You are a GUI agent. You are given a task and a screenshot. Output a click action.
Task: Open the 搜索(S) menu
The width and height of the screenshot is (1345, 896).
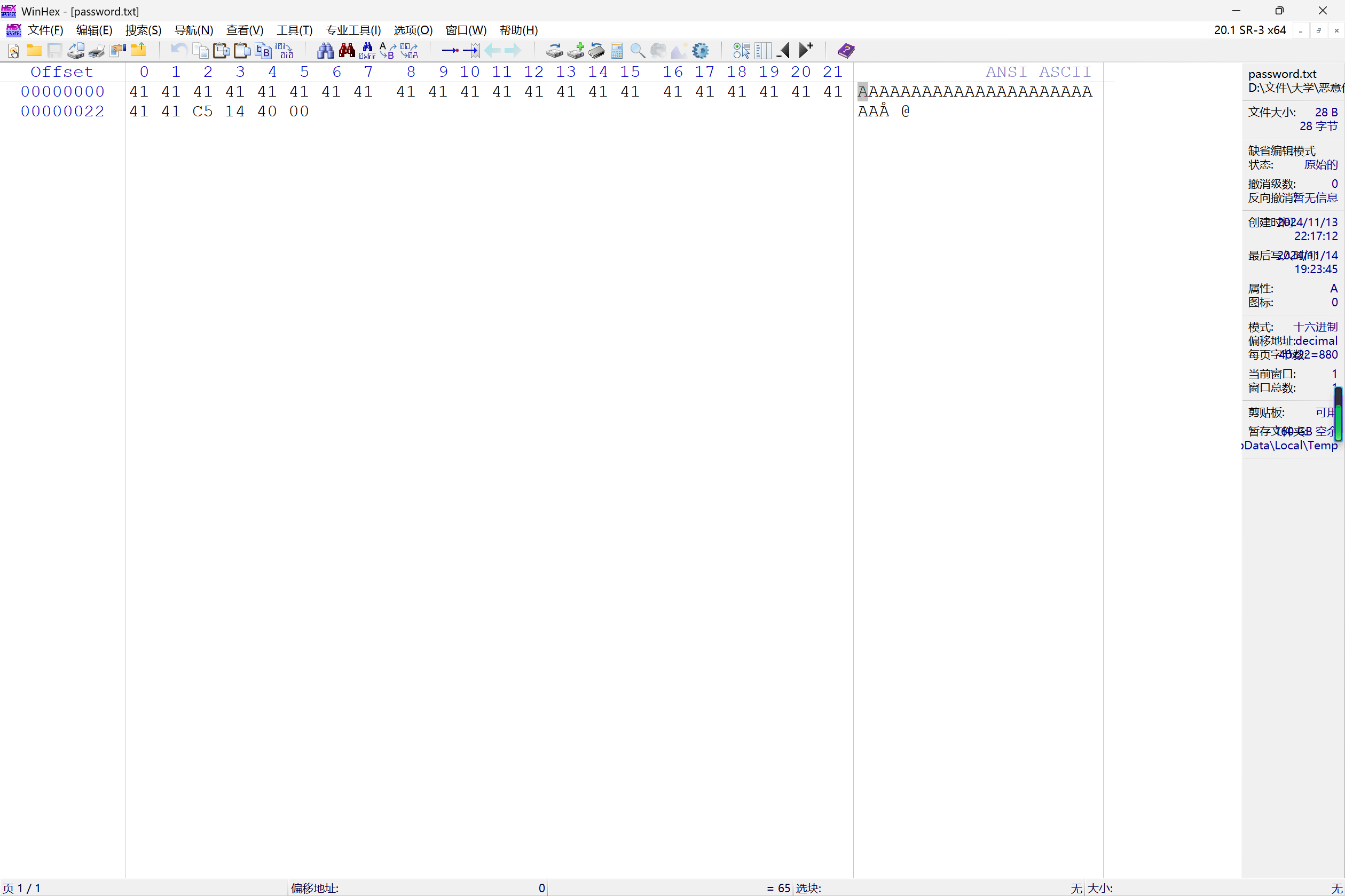pos(143,30)
